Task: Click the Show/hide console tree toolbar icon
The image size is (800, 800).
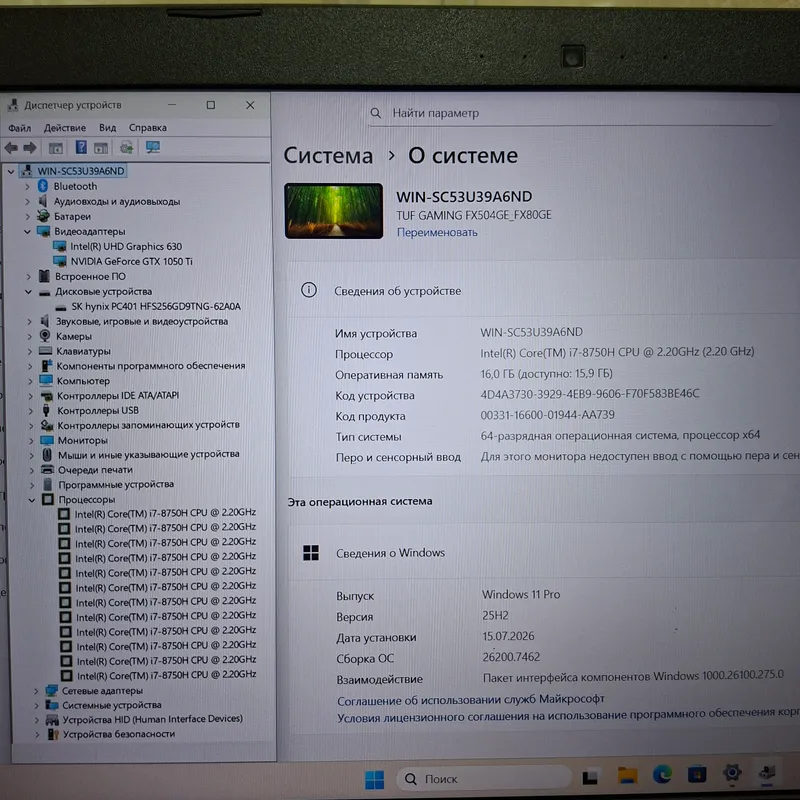Action: (x=56, y=148)
